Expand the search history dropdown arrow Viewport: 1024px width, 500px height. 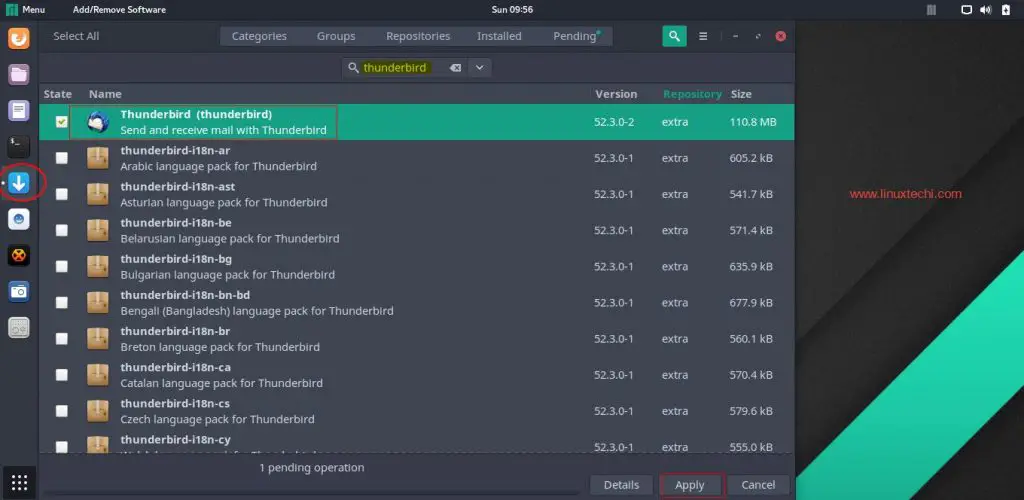479,68
